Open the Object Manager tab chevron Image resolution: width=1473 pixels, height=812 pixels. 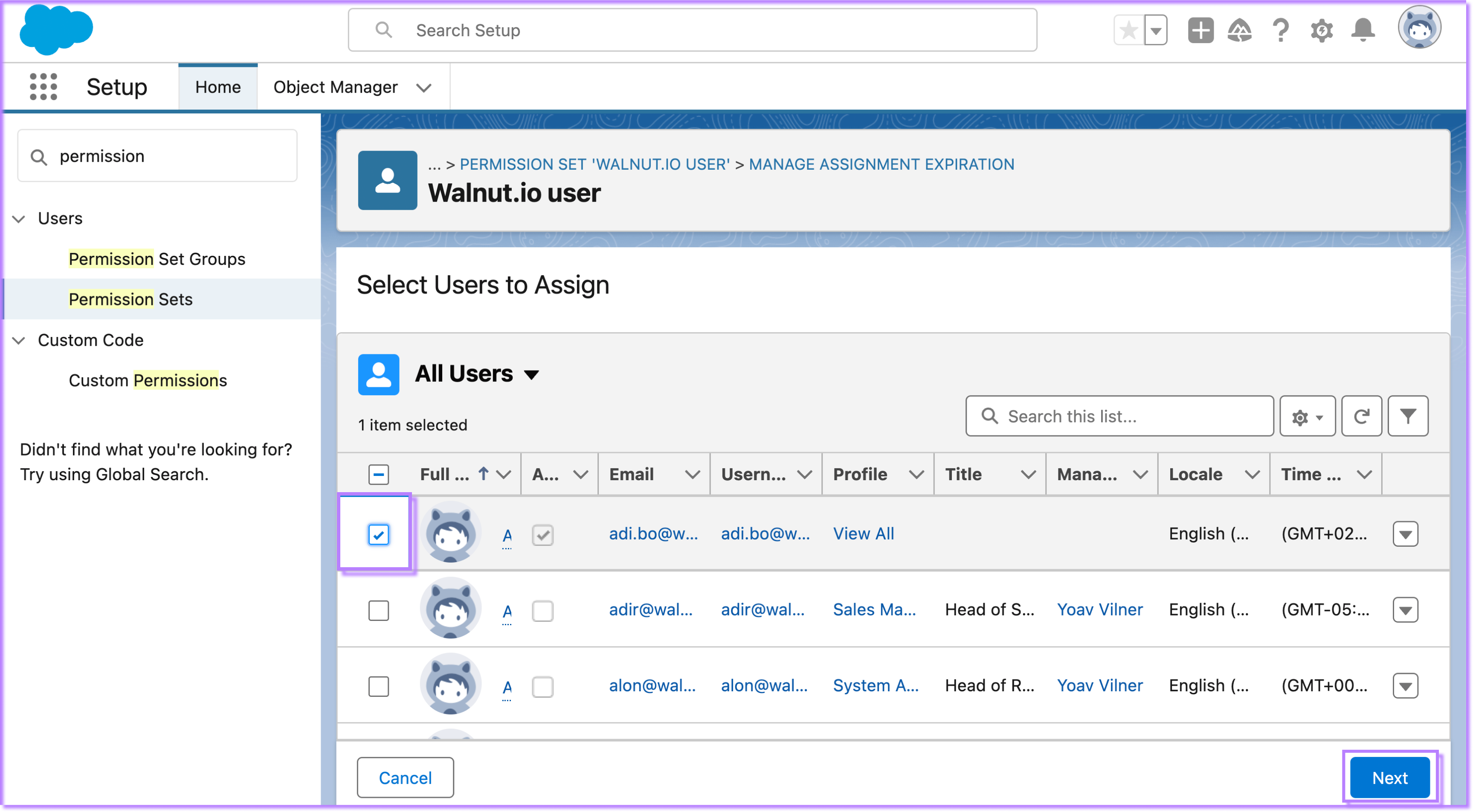point(424,88)
